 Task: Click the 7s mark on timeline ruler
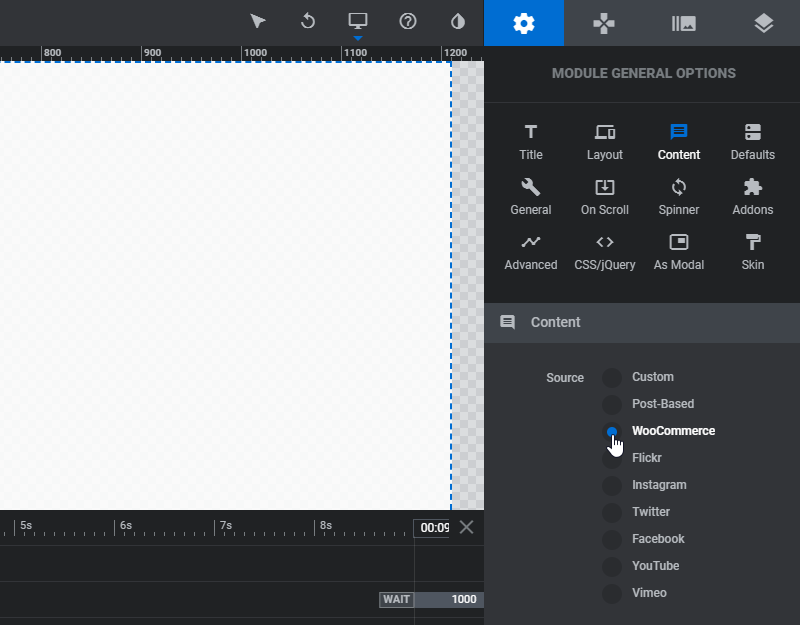coord(226,526)
